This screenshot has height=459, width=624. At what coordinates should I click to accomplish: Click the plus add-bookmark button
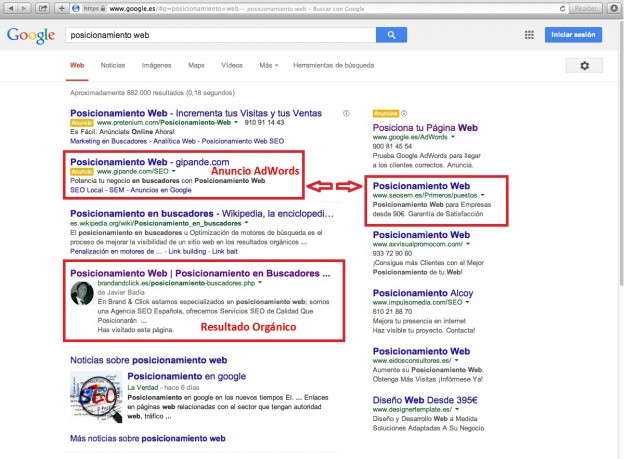61,8
